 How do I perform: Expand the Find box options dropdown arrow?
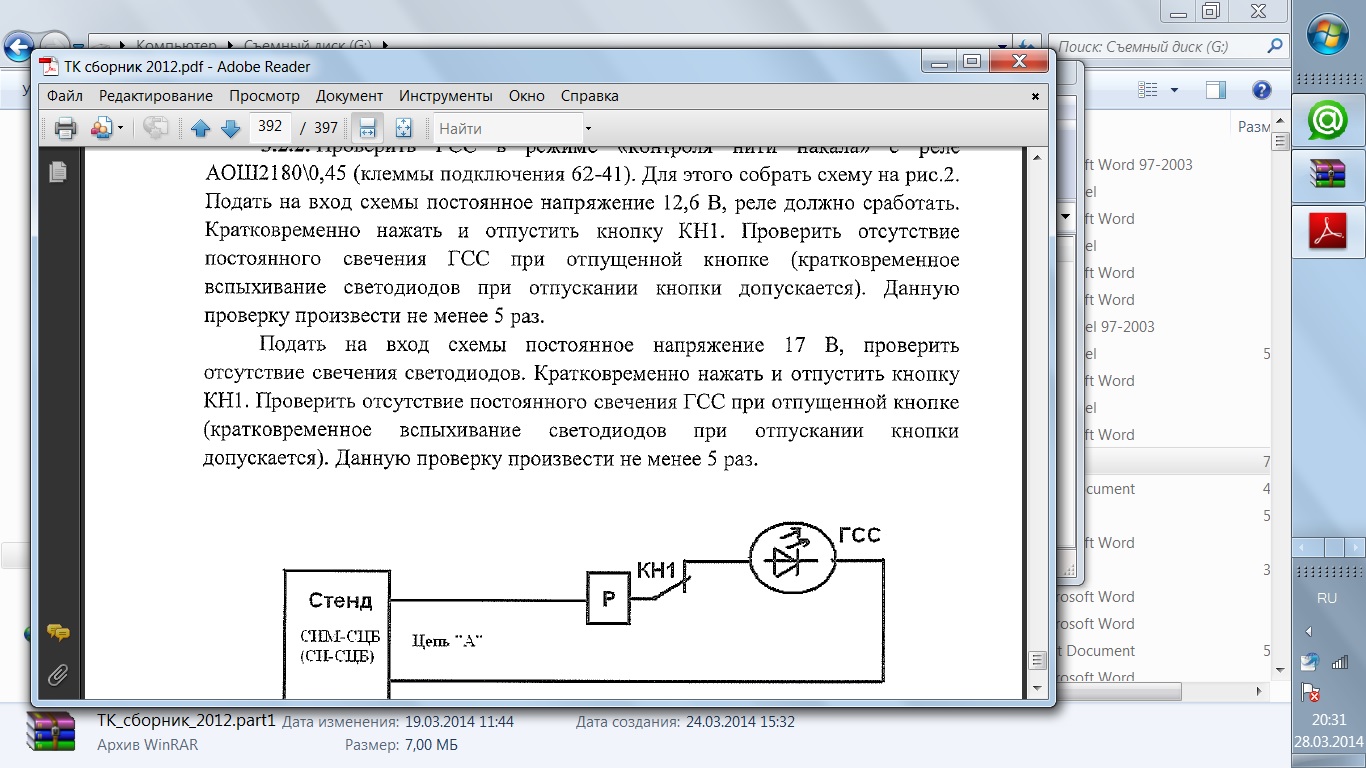coord(588,129)
